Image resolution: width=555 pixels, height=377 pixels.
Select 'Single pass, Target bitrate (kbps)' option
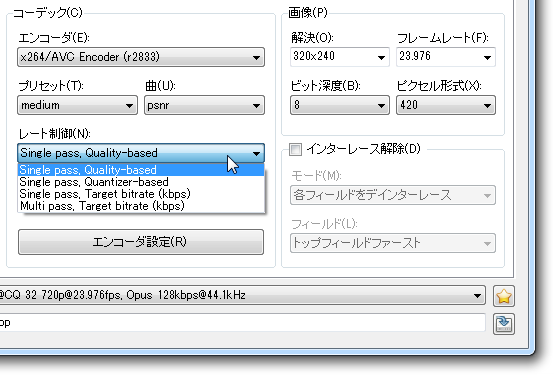tap(141, 194)
